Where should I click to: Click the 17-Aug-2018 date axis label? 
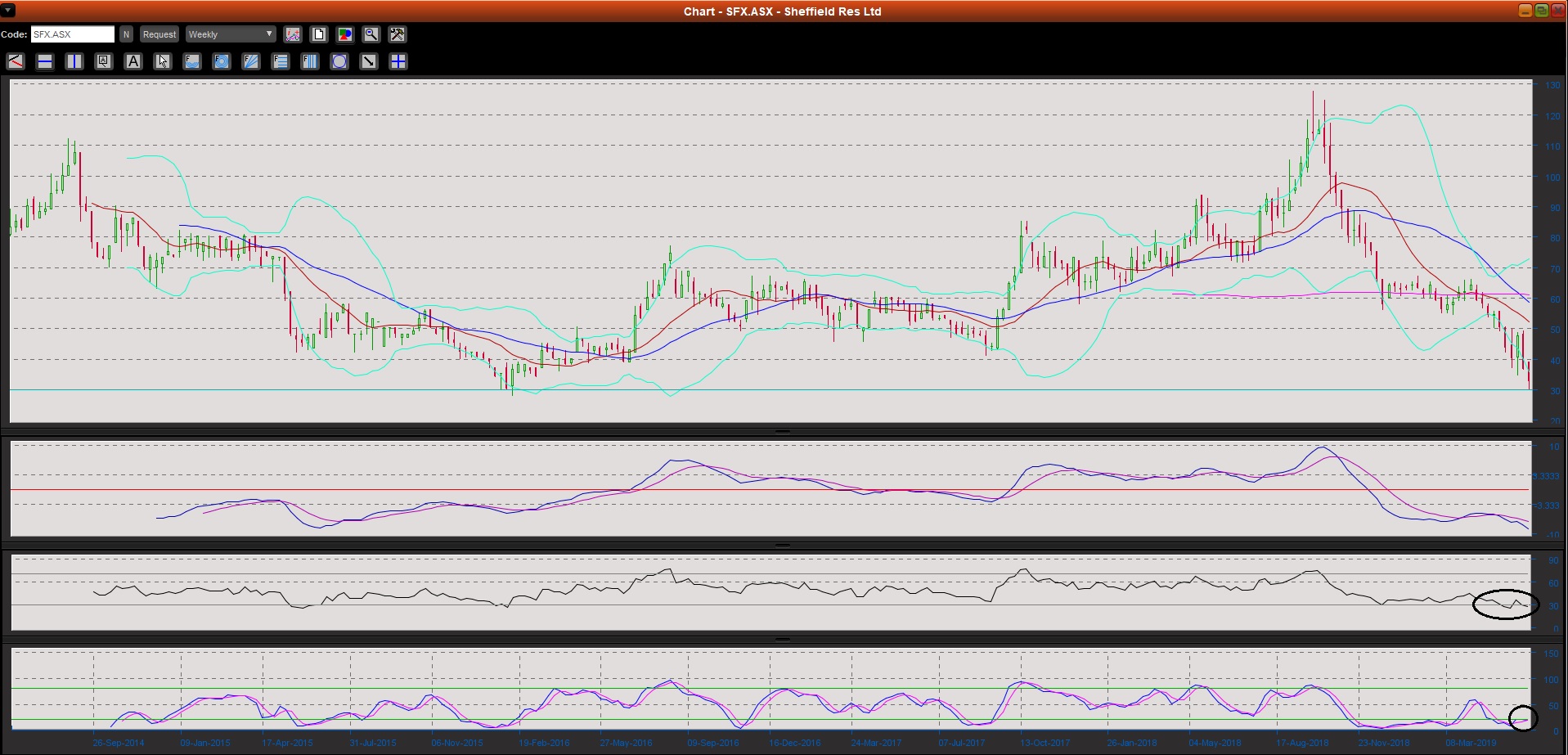tap(1303, 743)
